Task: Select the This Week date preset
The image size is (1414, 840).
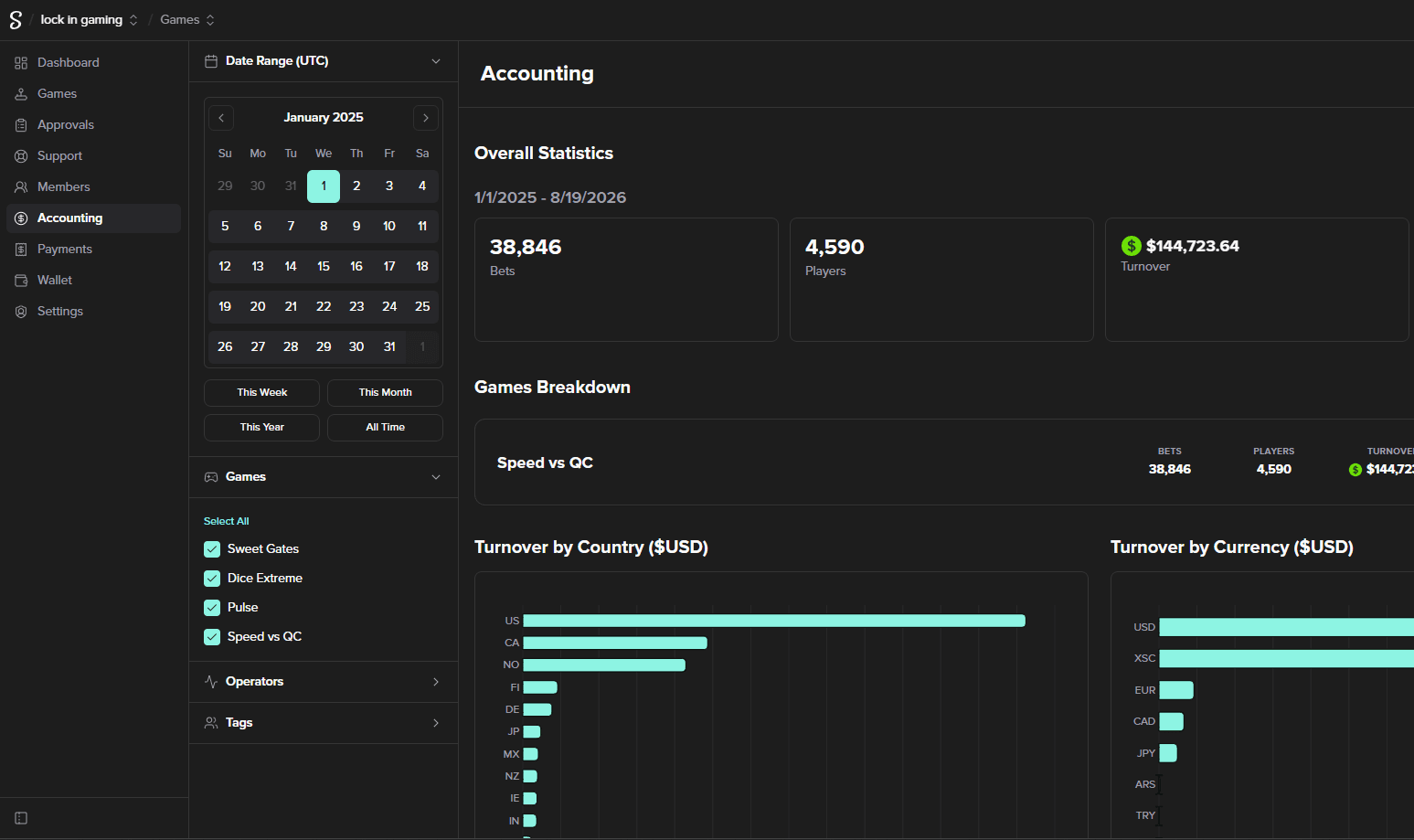Action: [x=261, y=393]
